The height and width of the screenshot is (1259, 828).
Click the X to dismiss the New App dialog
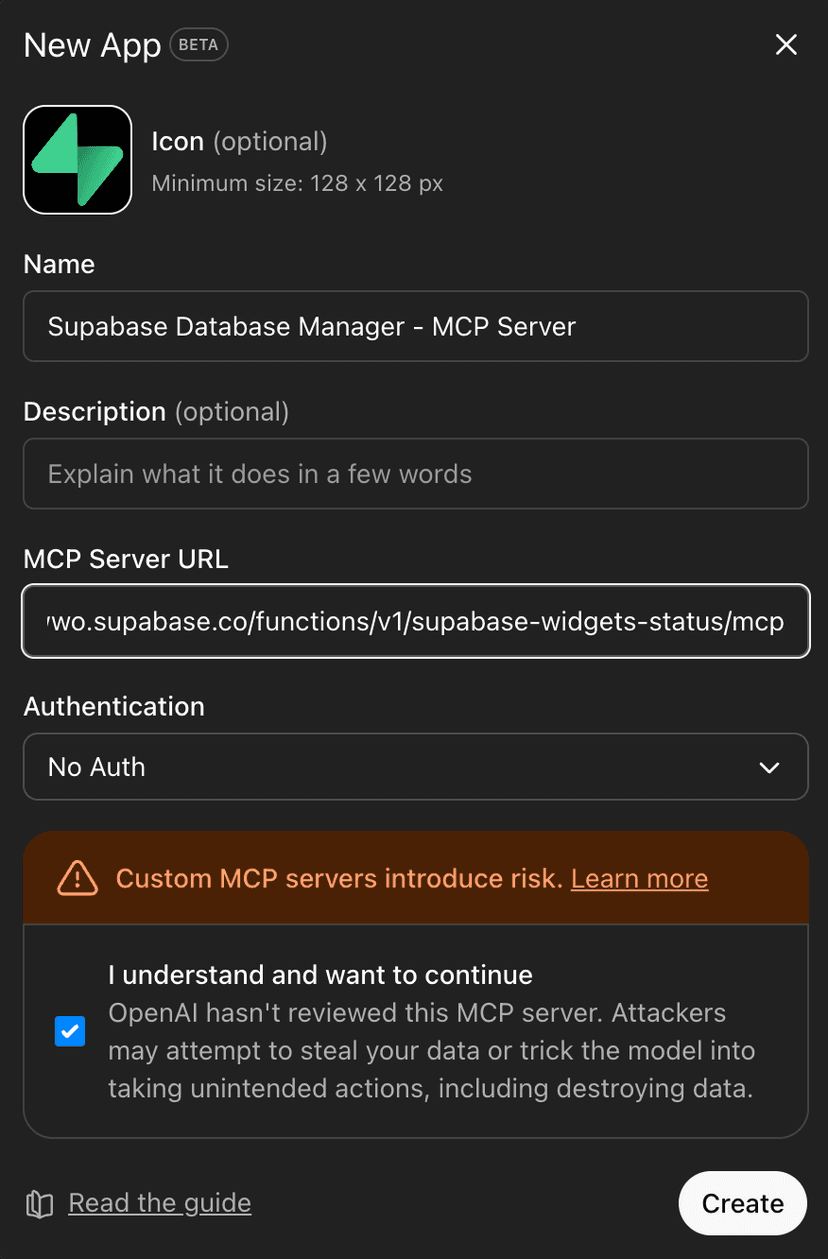(x=786, y=44)
